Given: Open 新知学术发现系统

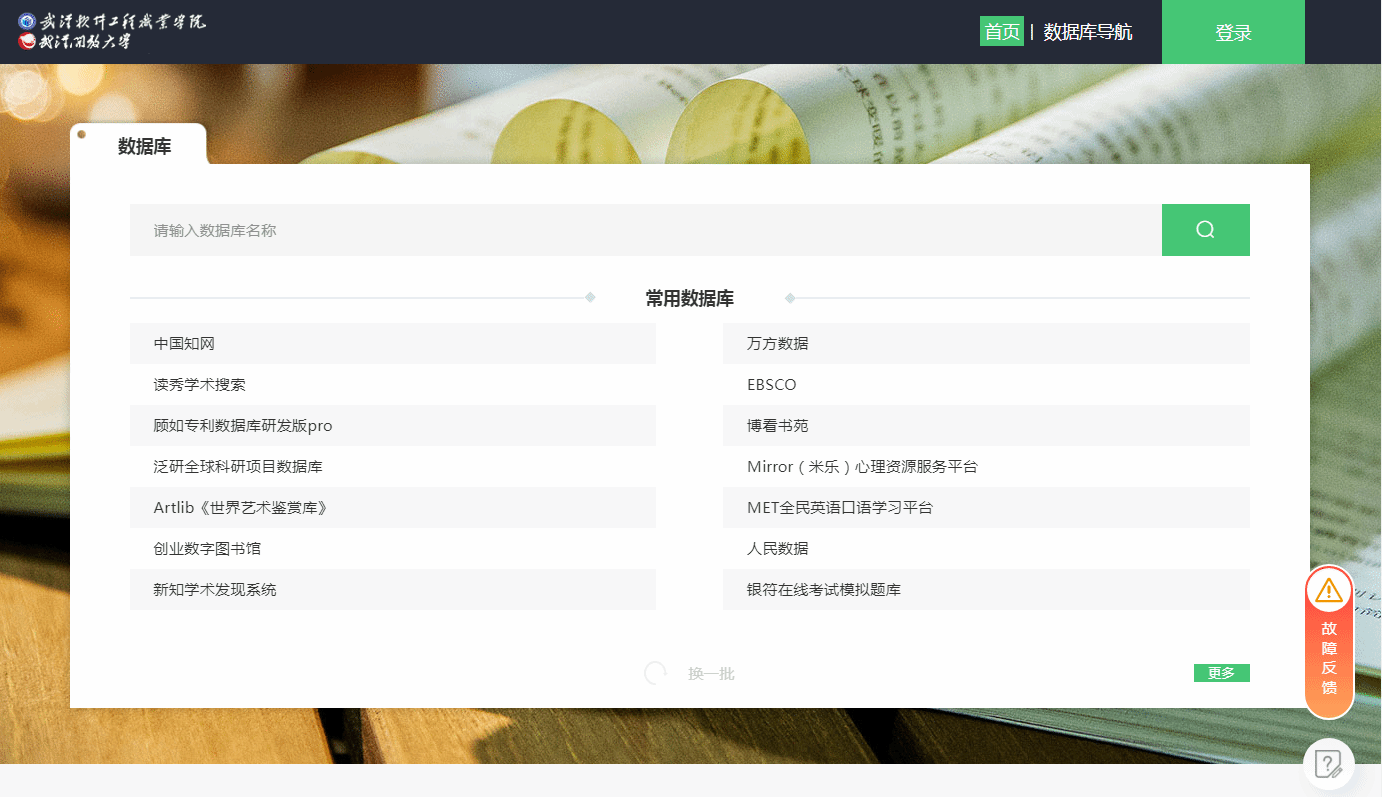Looking at the screenshot, I should [215, 590].
